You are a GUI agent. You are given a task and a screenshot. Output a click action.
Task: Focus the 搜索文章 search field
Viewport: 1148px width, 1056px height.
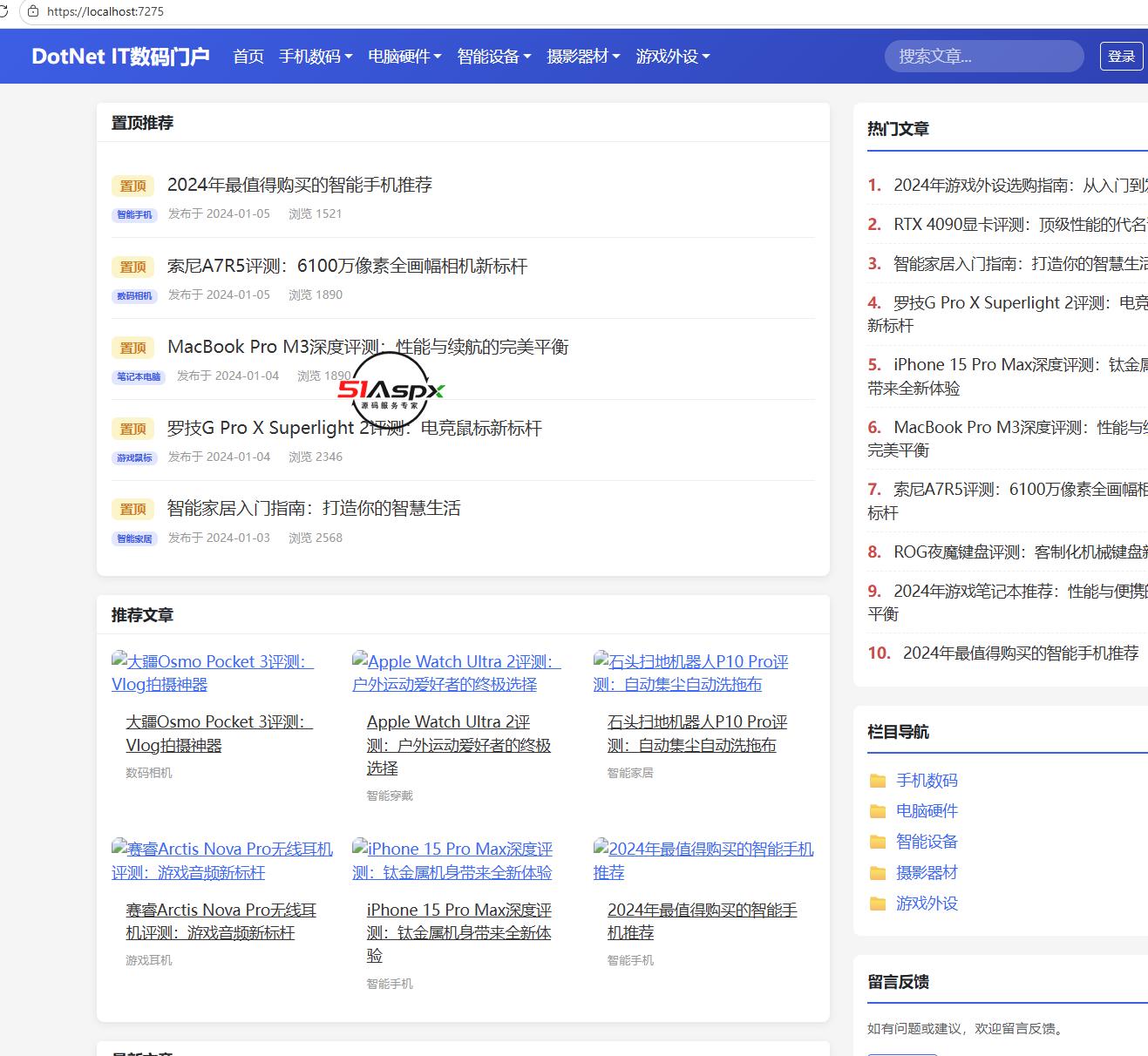984,57
